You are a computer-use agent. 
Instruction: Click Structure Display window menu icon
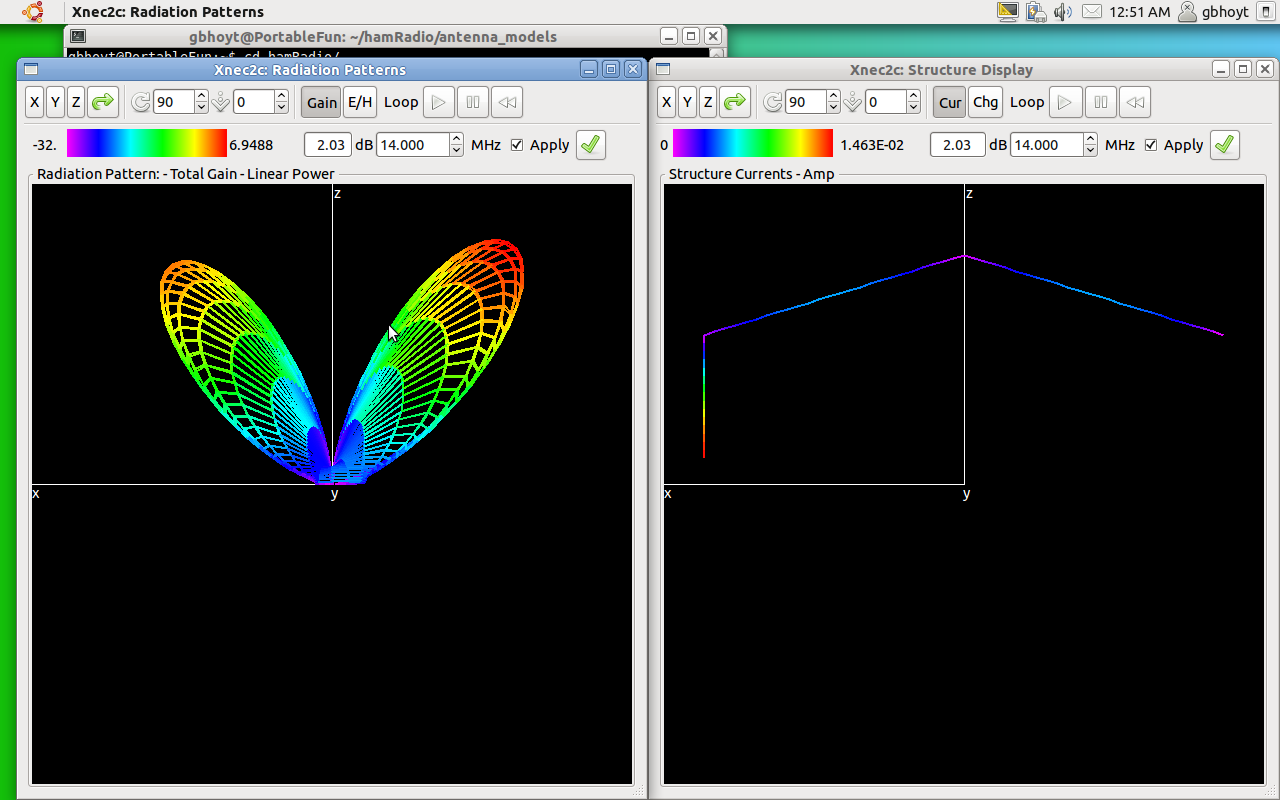click(663, 69)
